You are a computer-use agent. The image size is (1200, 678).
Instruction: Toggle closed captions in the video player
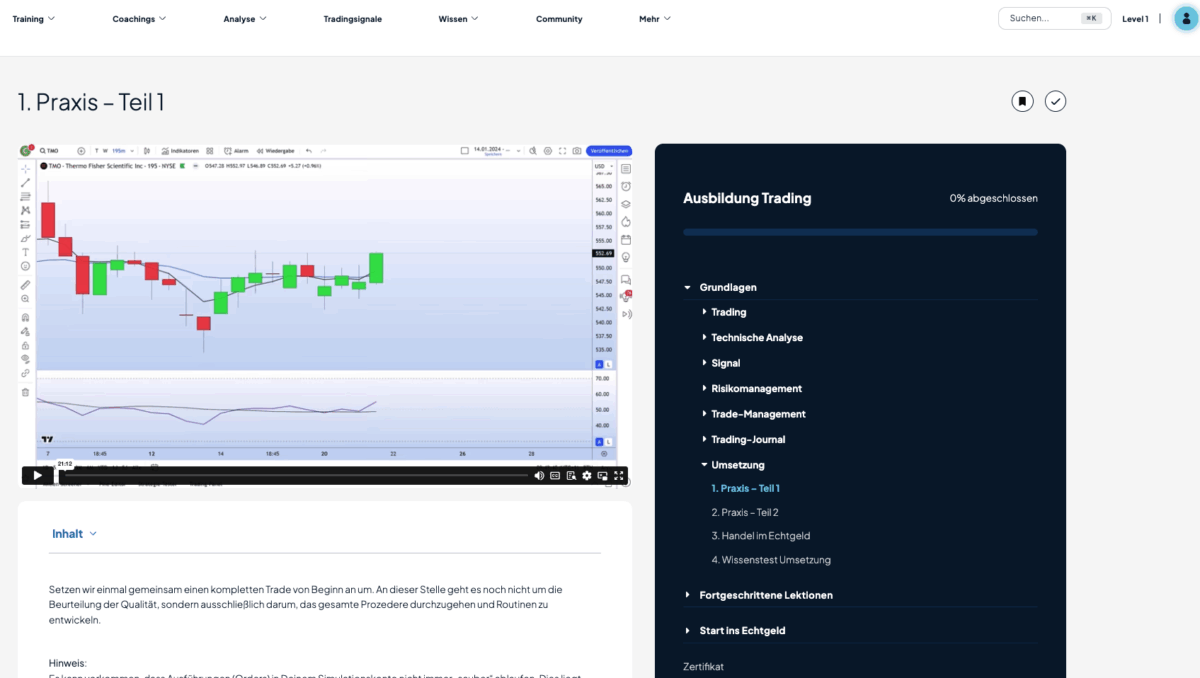(555, 476)
